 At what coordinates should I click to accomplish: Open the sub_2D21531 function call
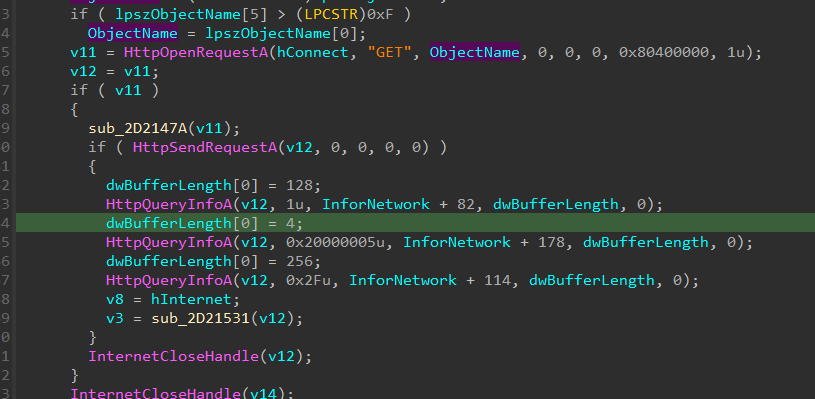(x=201, y=318)
